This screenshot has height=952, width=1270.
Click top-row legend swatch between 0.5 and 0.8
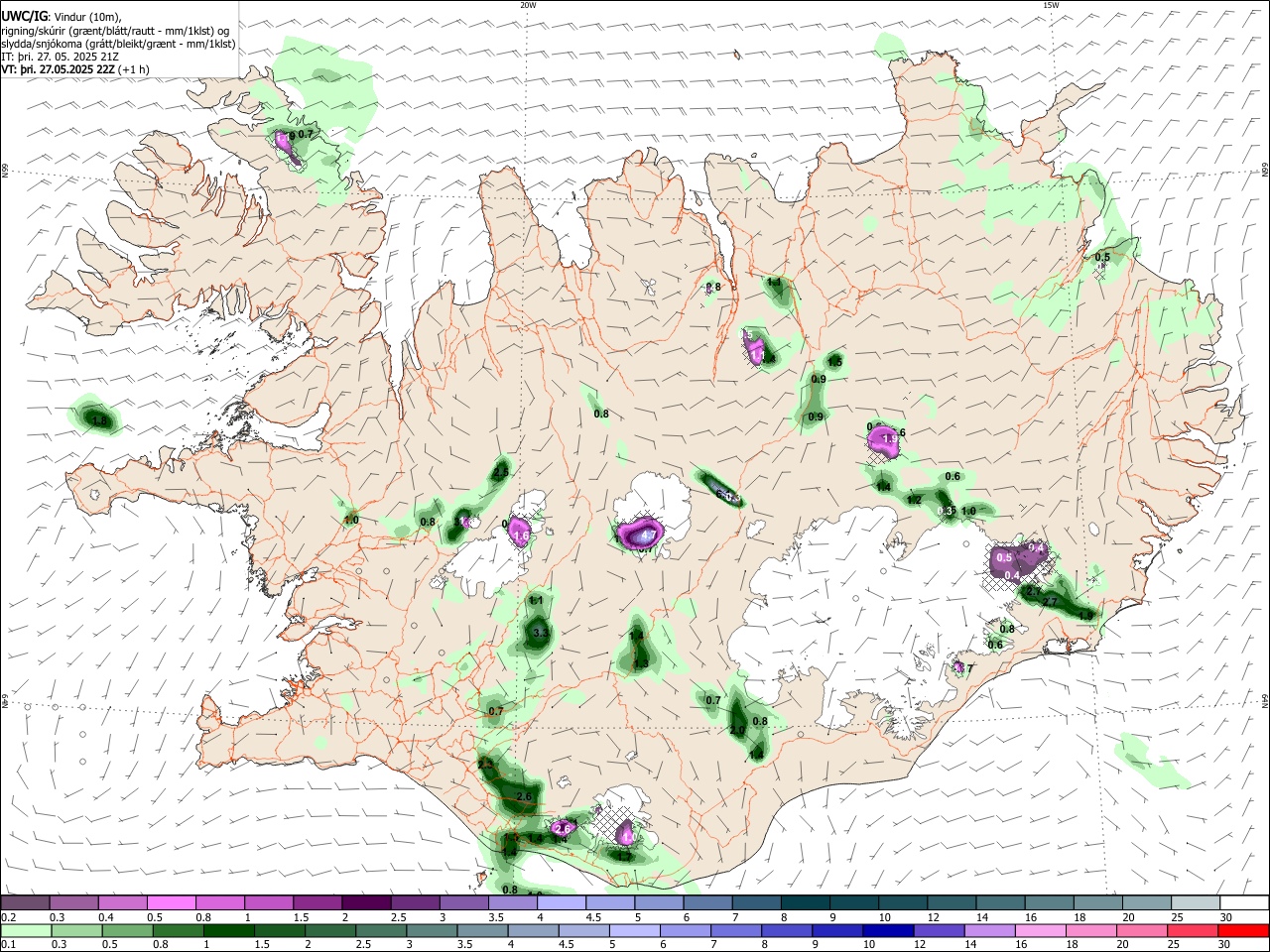point(171,903)
